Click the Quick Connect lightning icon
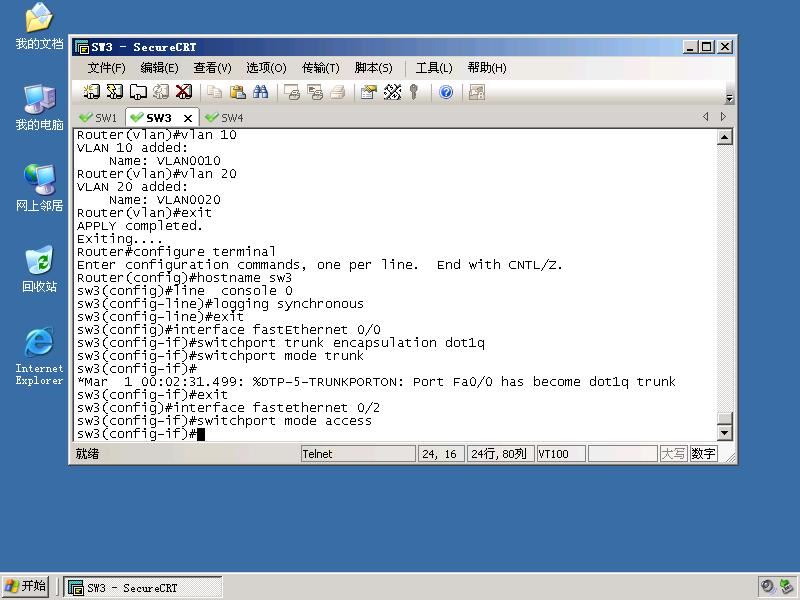This screenshot has width=800, height=600. [115, 92]
